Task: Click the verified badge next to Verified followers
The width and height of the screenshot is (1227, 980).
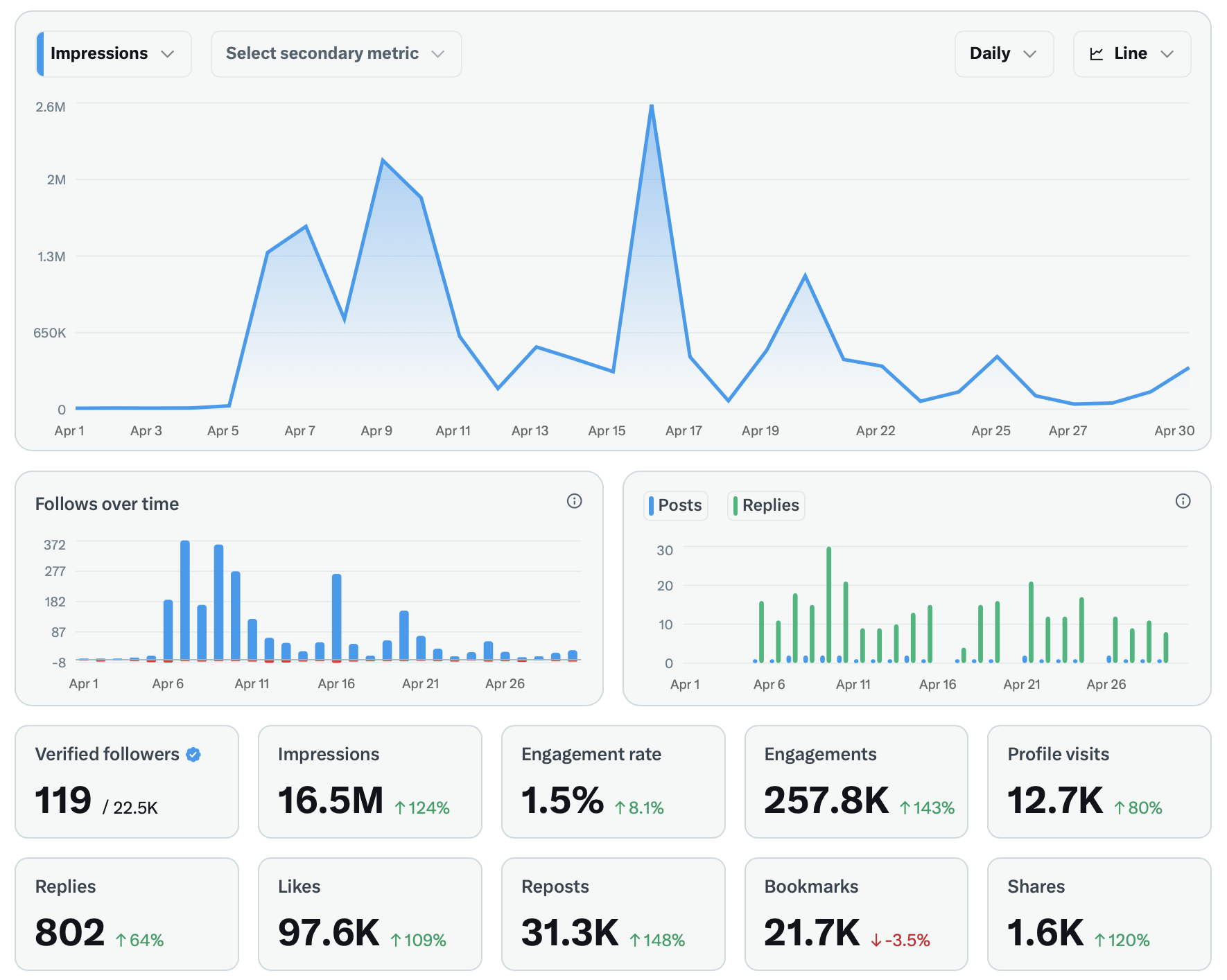Action: coord(194,755)
